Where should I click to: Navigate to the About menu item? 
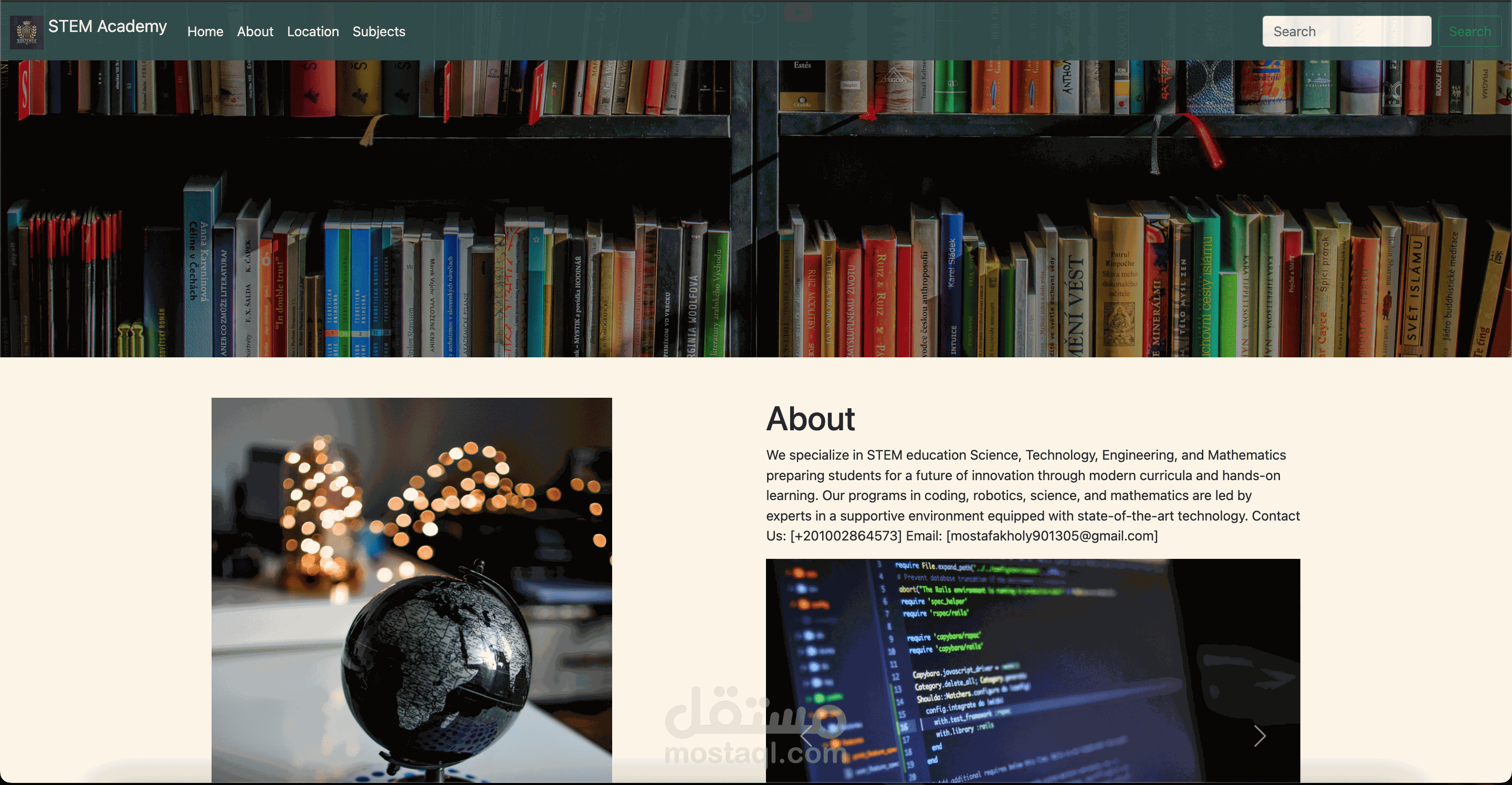coord(255,31)
